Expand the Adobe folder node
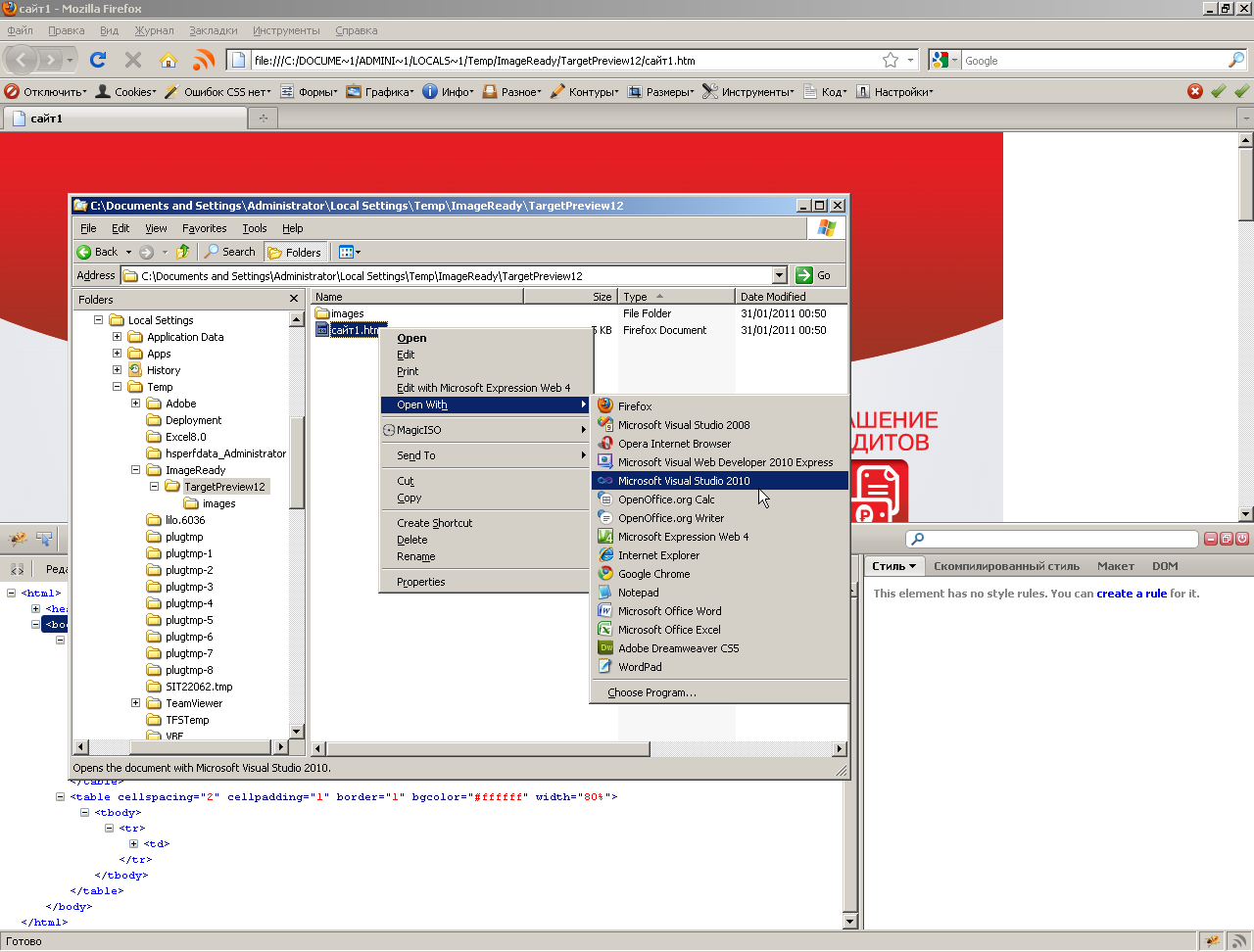 (136, 404)
